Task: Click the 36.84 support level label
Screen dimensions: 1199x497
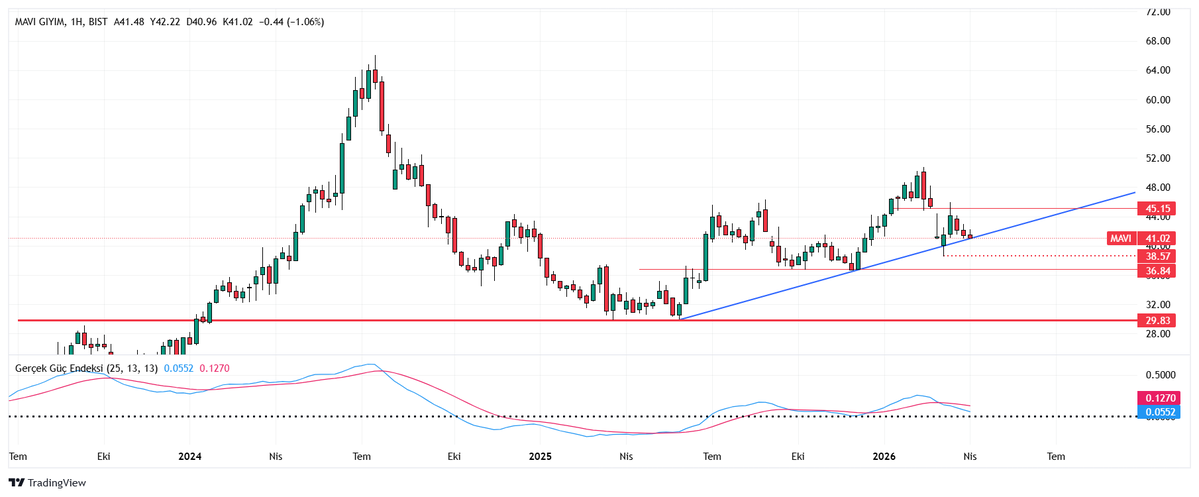Action: point(1156,271)
